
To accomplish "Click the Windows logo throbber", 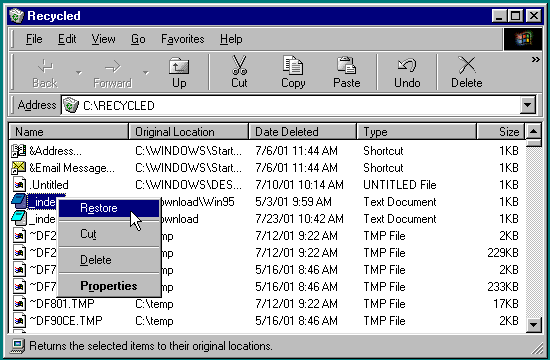I will [523, 39].
